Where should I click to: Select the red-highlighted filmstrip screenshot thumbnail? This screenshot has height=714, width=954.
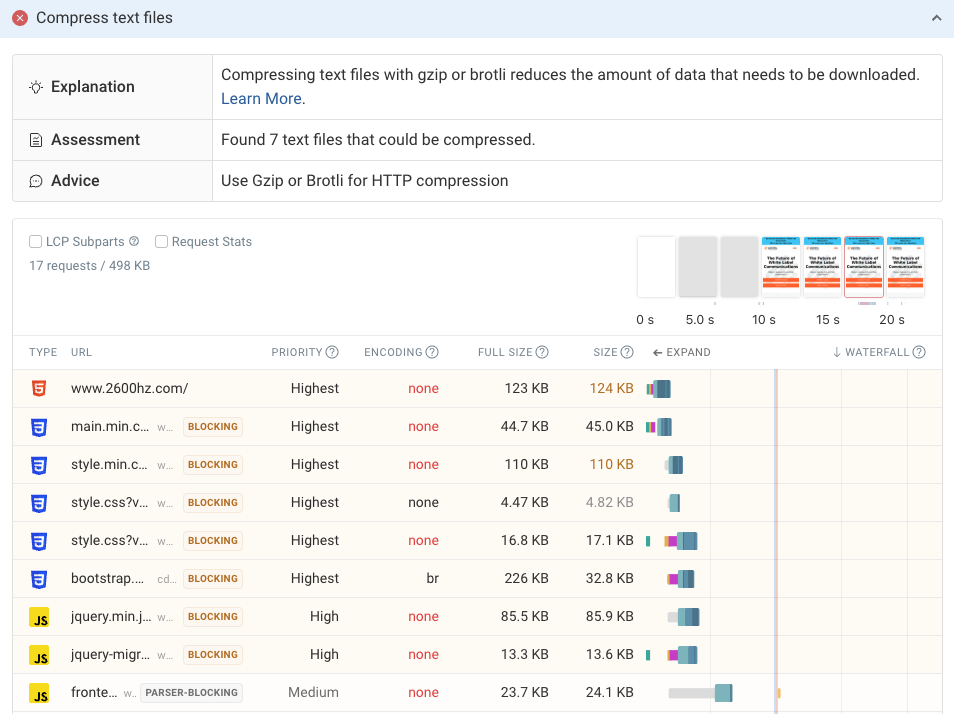coord(863,267)
